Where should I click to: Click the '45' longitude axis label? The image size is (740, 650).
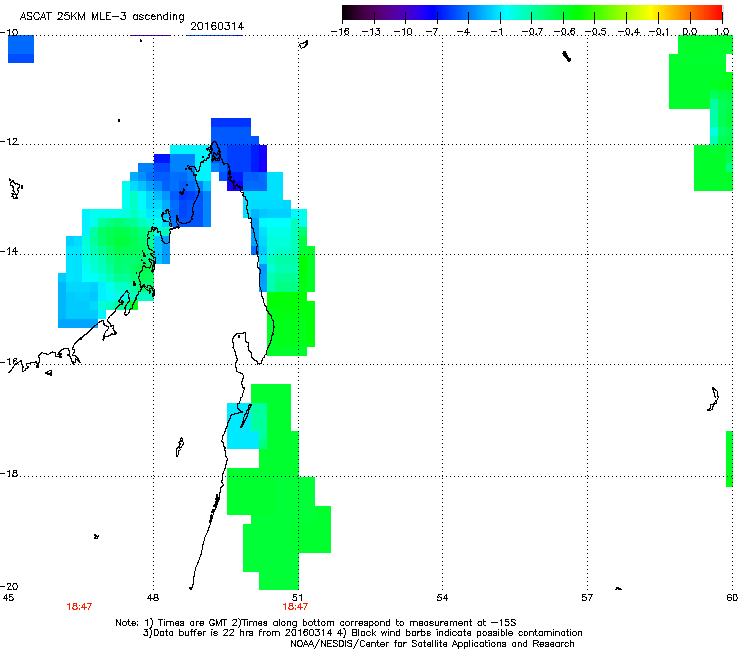[x=8, y=598]
